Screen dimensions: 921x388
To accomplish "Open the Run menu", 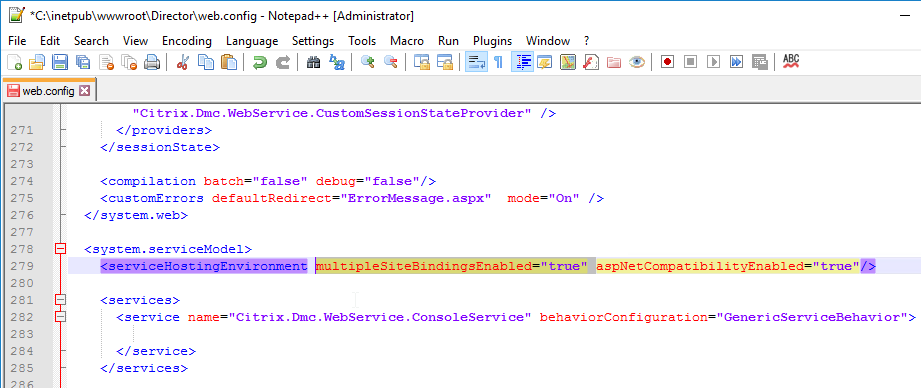I will click(448, 41).
